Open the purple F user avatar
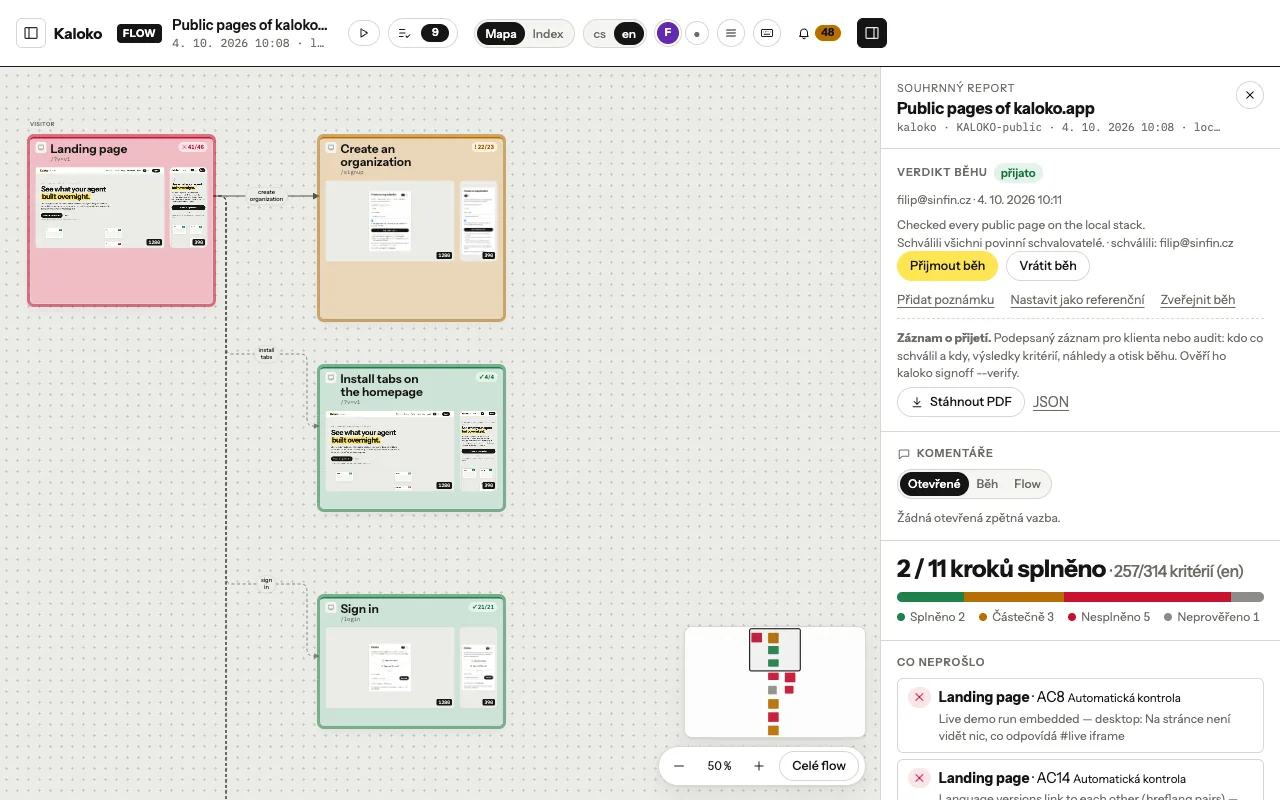This screenshot has width=1280, height=800. point(668,33)
